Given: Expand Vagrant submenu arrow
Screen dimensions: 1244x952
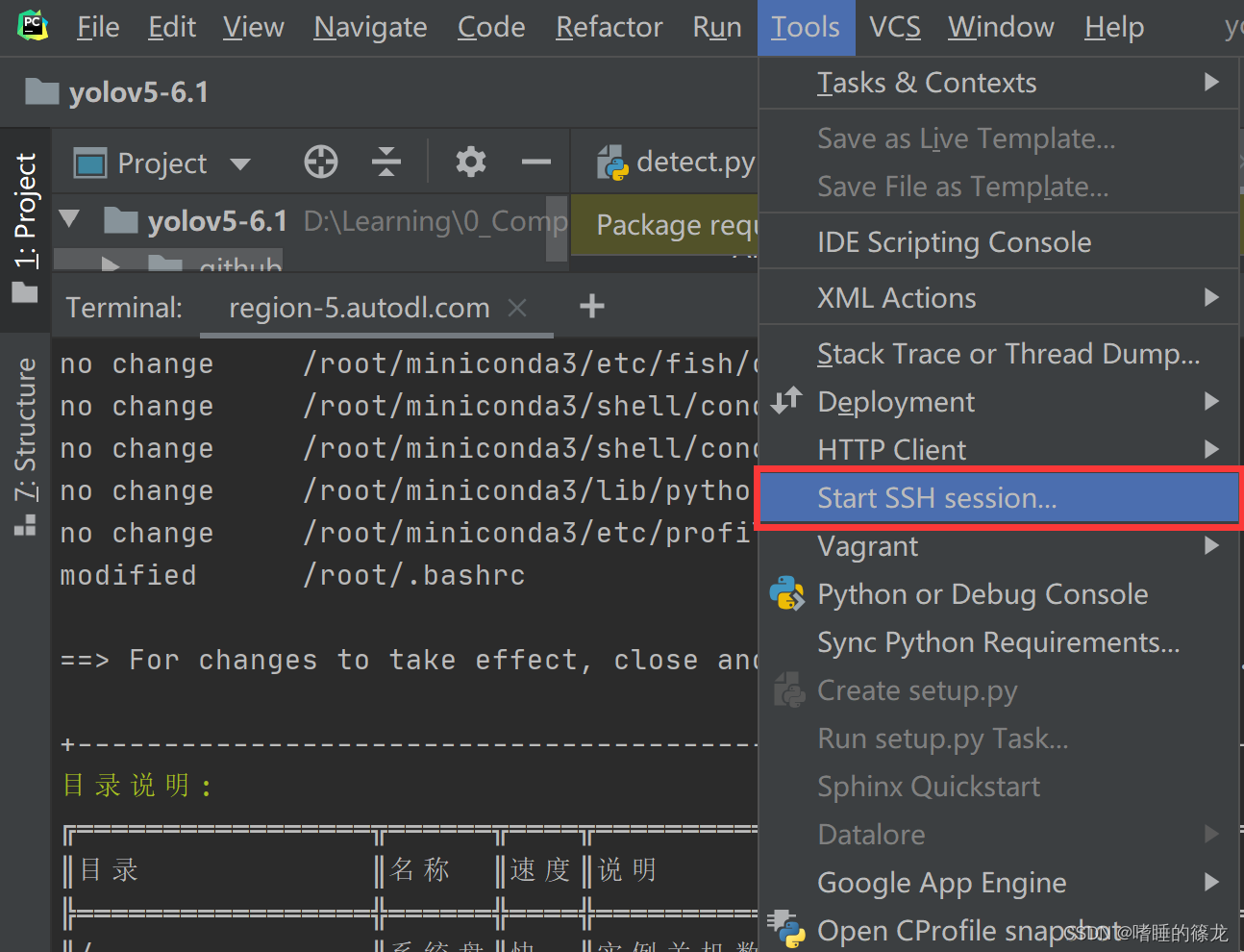Looking at the screenshot, I should click(1211, 545).
